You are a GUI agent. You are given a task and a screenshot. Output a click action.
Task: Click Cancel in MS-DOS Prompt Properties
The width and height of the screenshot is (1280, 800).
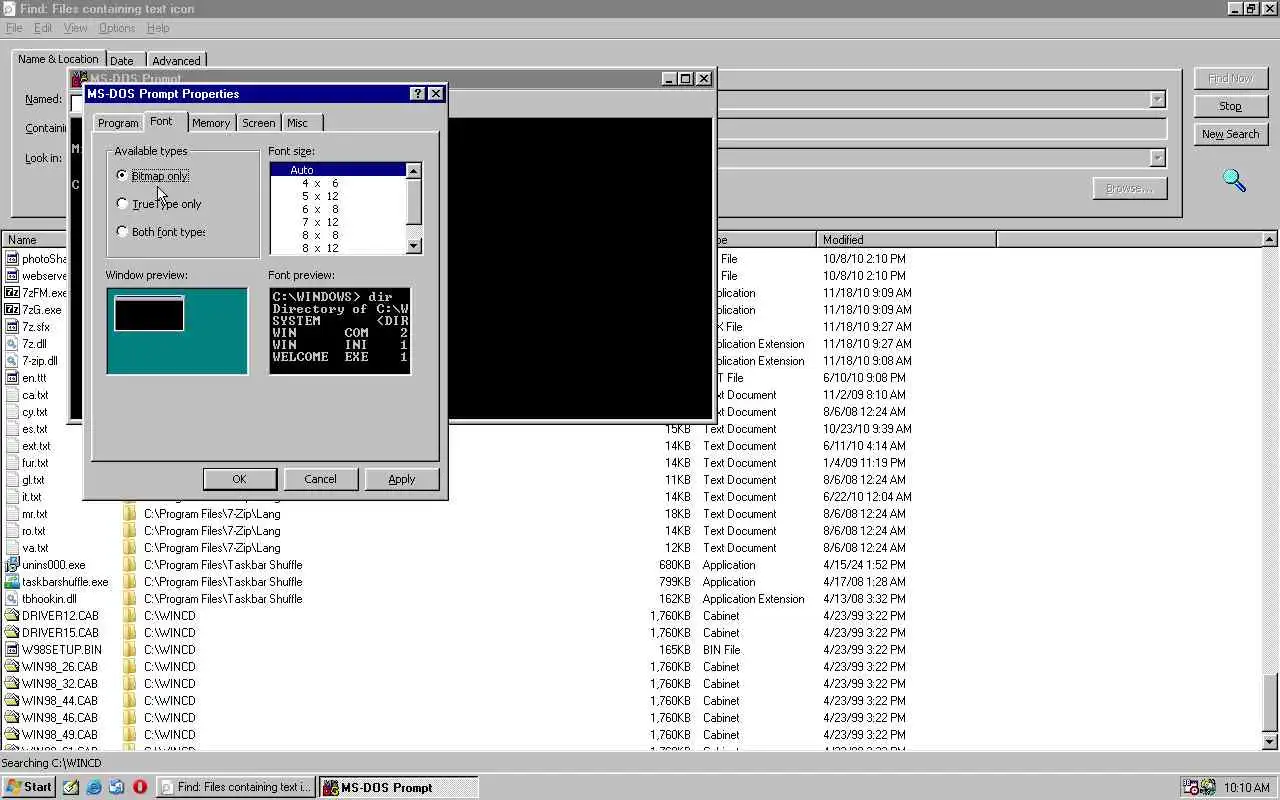320,479
